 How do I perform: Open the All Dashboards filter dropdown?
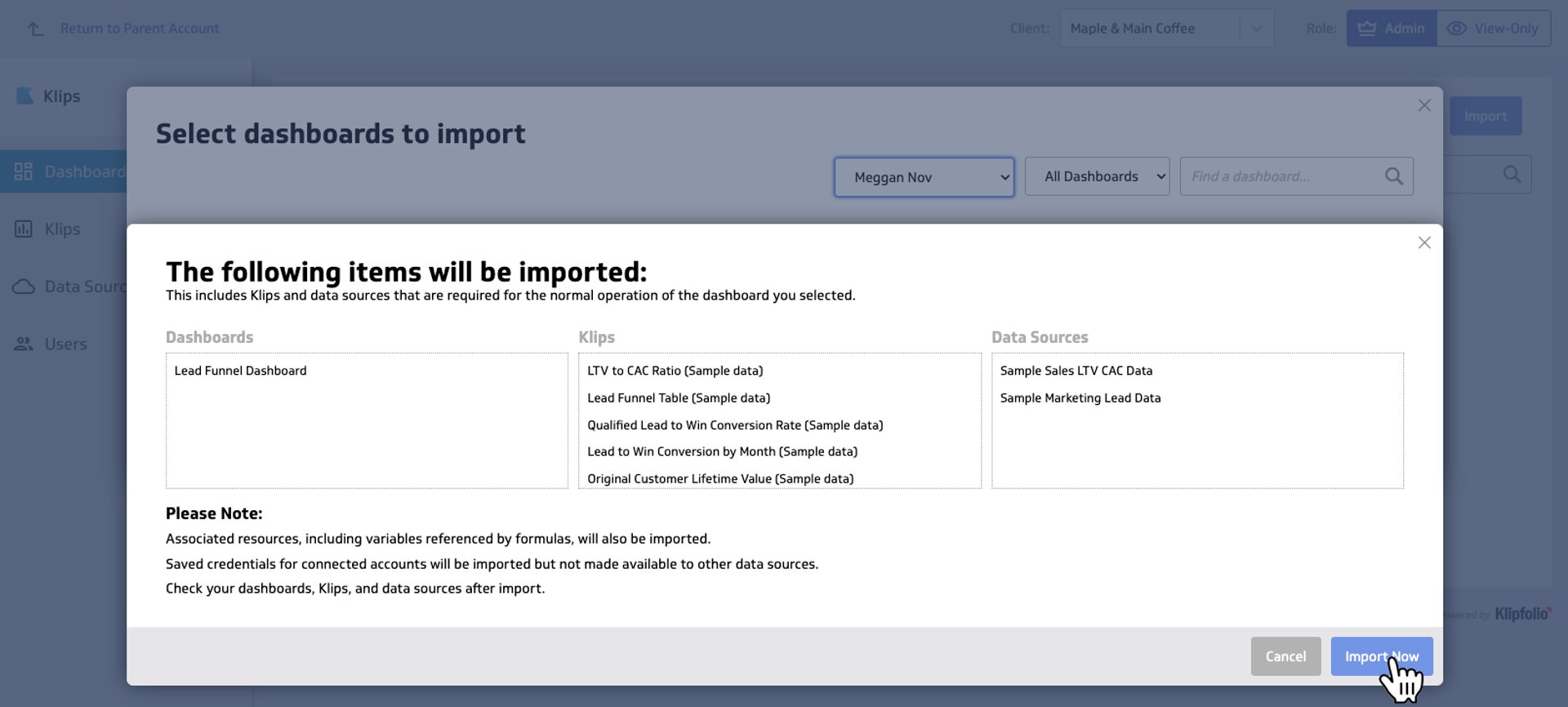click(1097, 176)
